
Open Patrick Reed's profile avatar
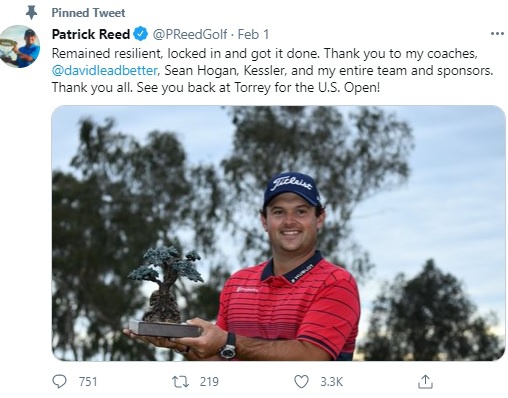(20, 46)
